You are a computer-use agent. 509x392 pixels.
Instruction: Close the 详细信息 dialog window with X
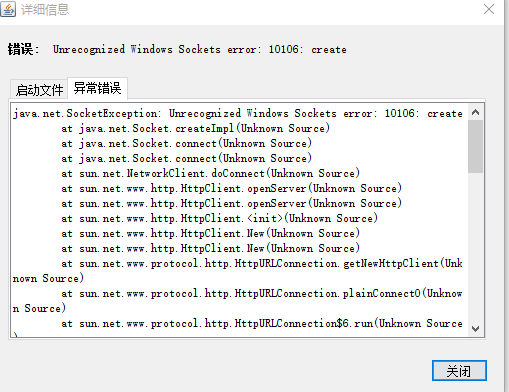[489, 9]
